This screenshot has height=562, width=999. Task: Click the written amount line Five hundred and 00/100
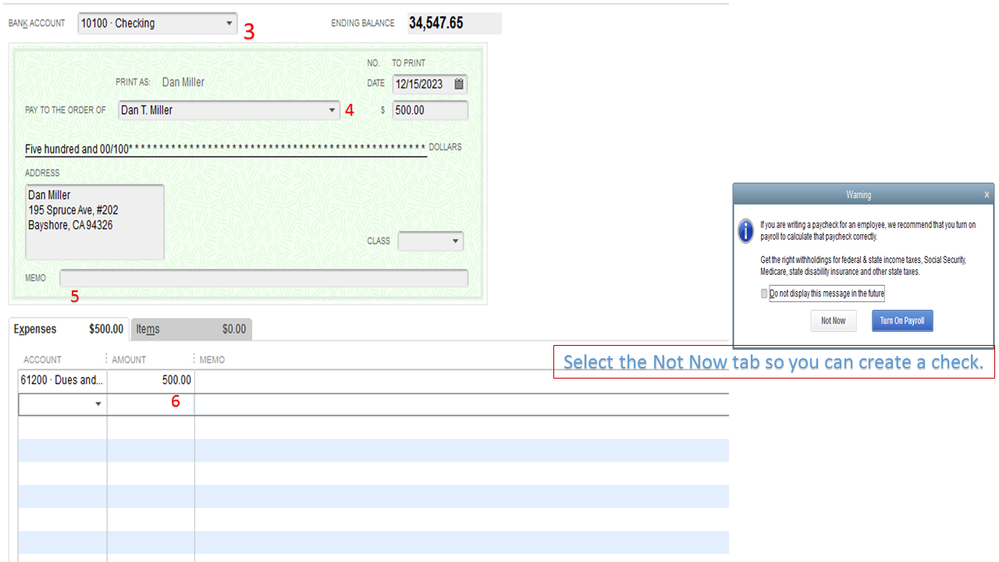tap(226, 149)
